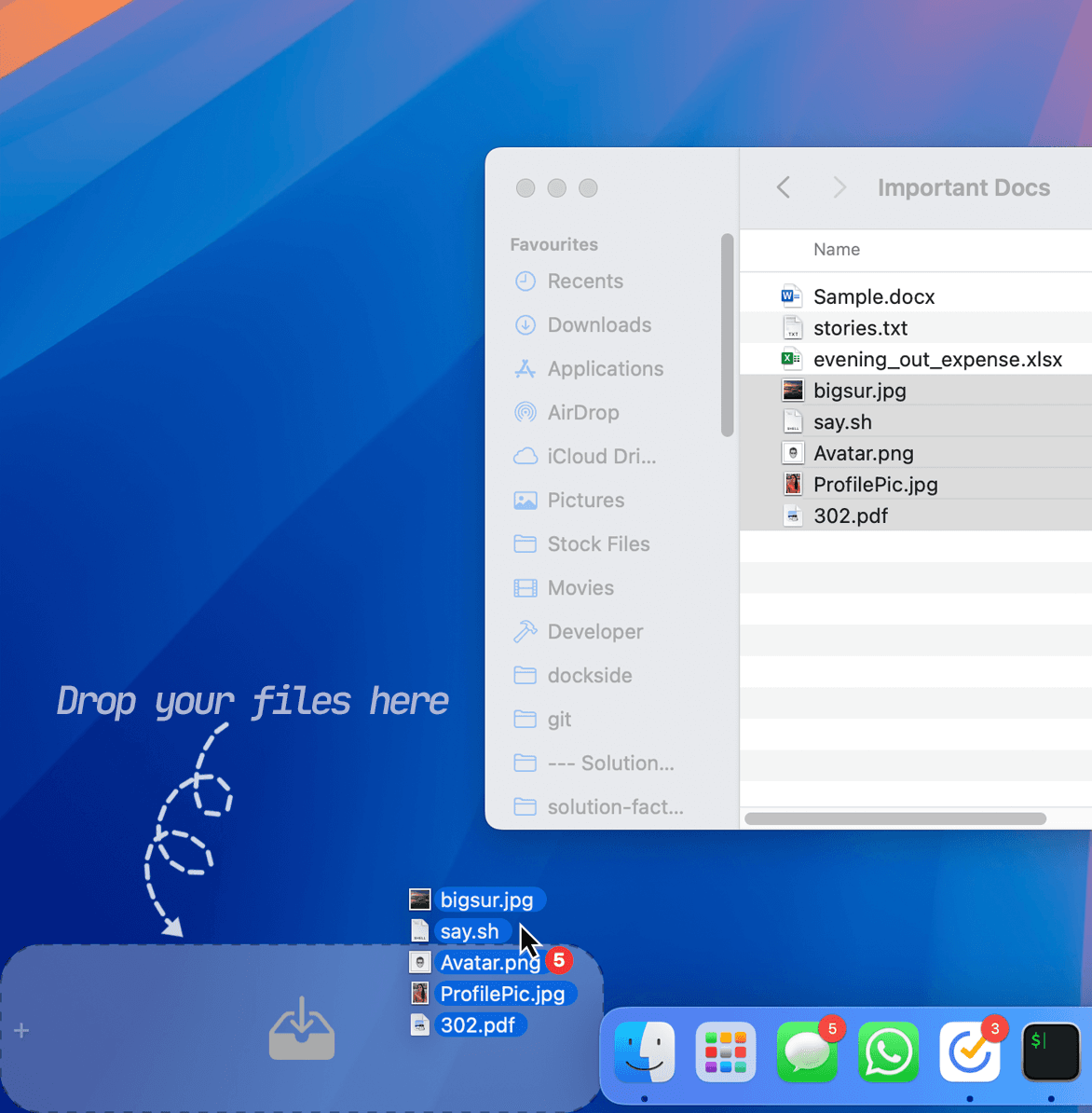Click Excel icon beside evening_out_expense.xlsx

point(792,359)
